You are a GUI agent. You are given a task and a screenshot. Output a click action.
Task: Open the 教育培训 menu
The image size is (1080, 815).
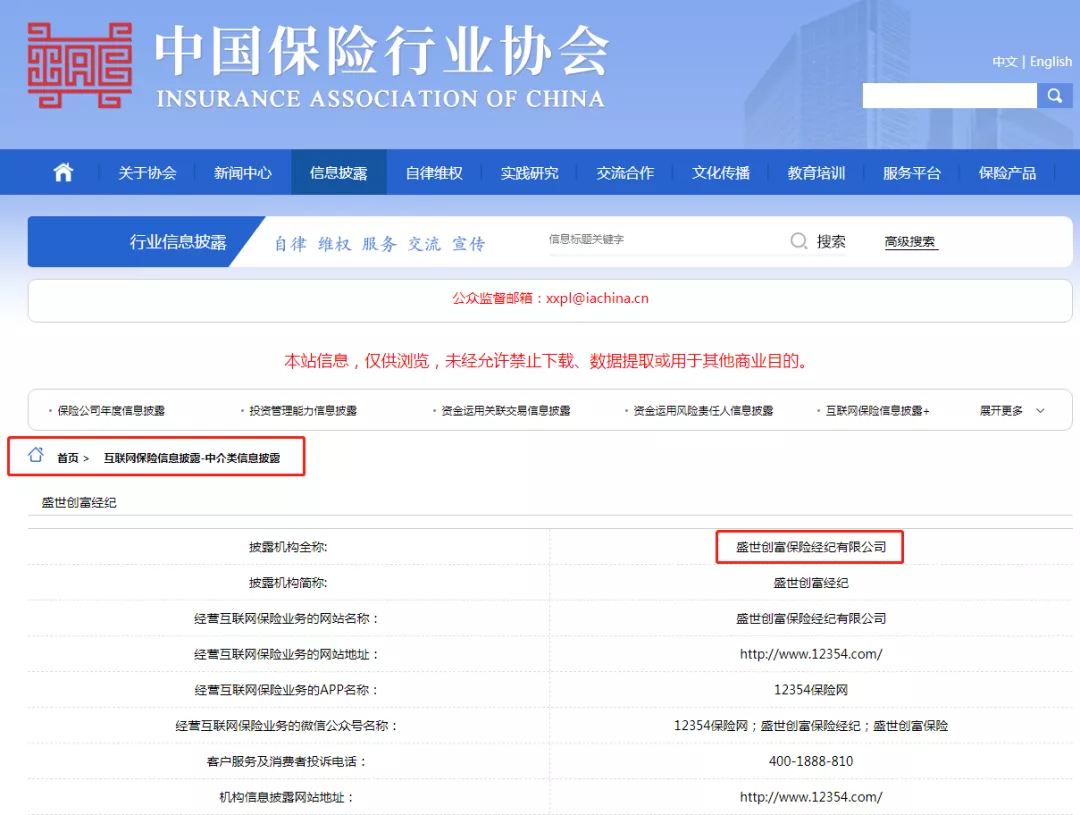tap(816, 173)
